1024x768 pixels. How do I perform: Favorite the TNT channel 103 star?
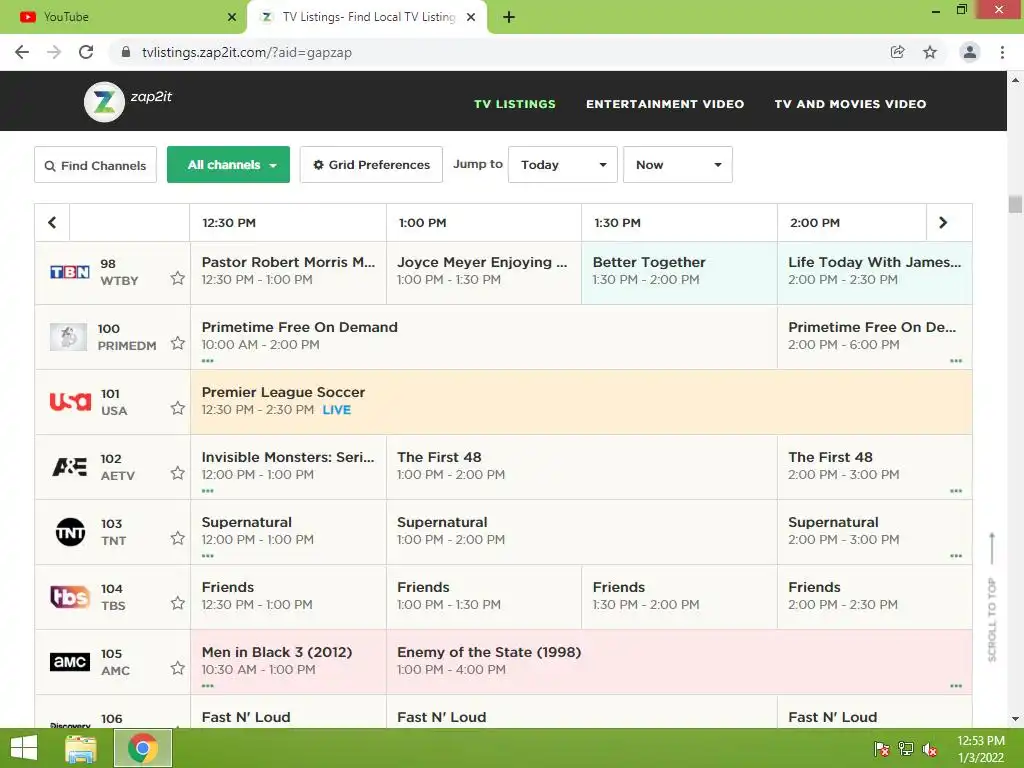pos(178,538)
